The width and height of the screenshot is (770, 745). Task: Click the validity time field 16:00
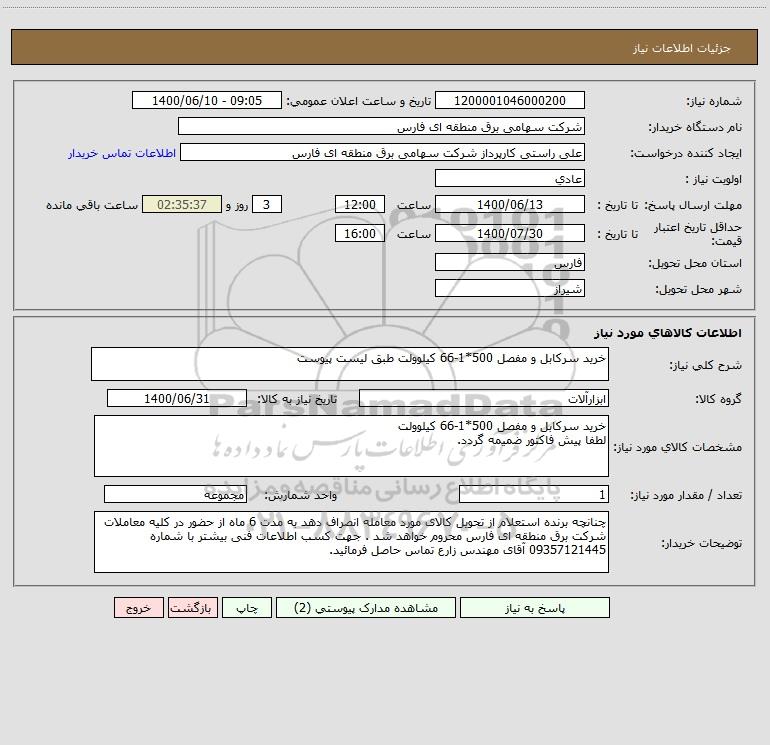point(359,233)
